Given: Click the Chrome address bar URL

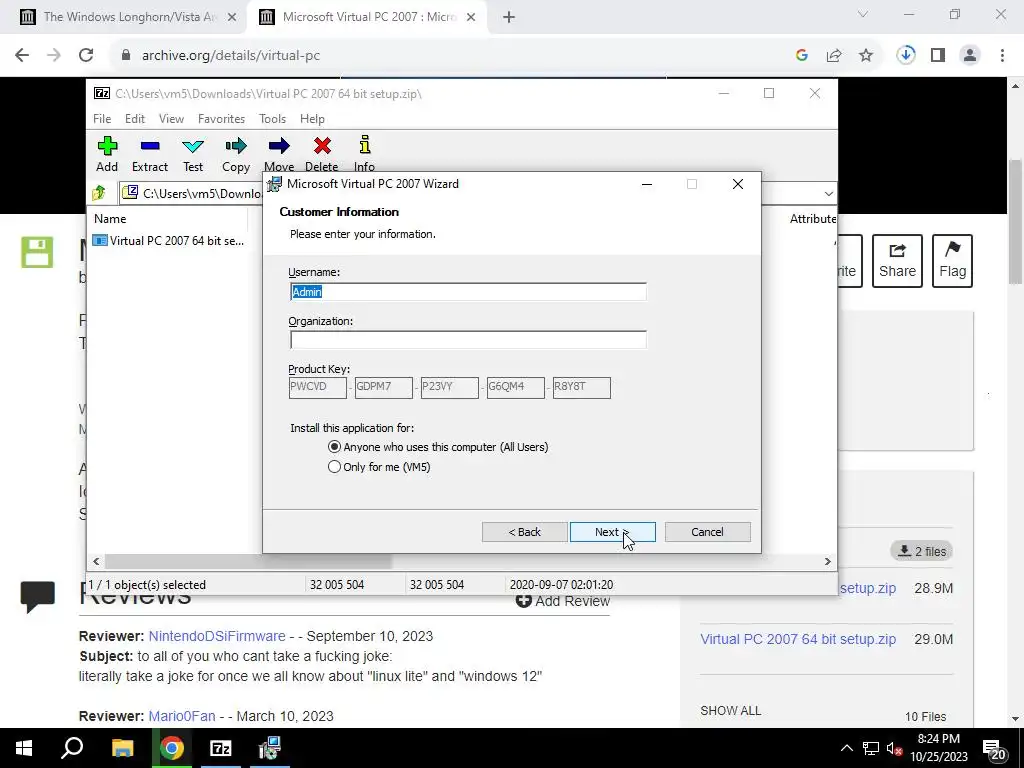Looking at the screenshot, I should pyautogui.click(x=231, y=56).
